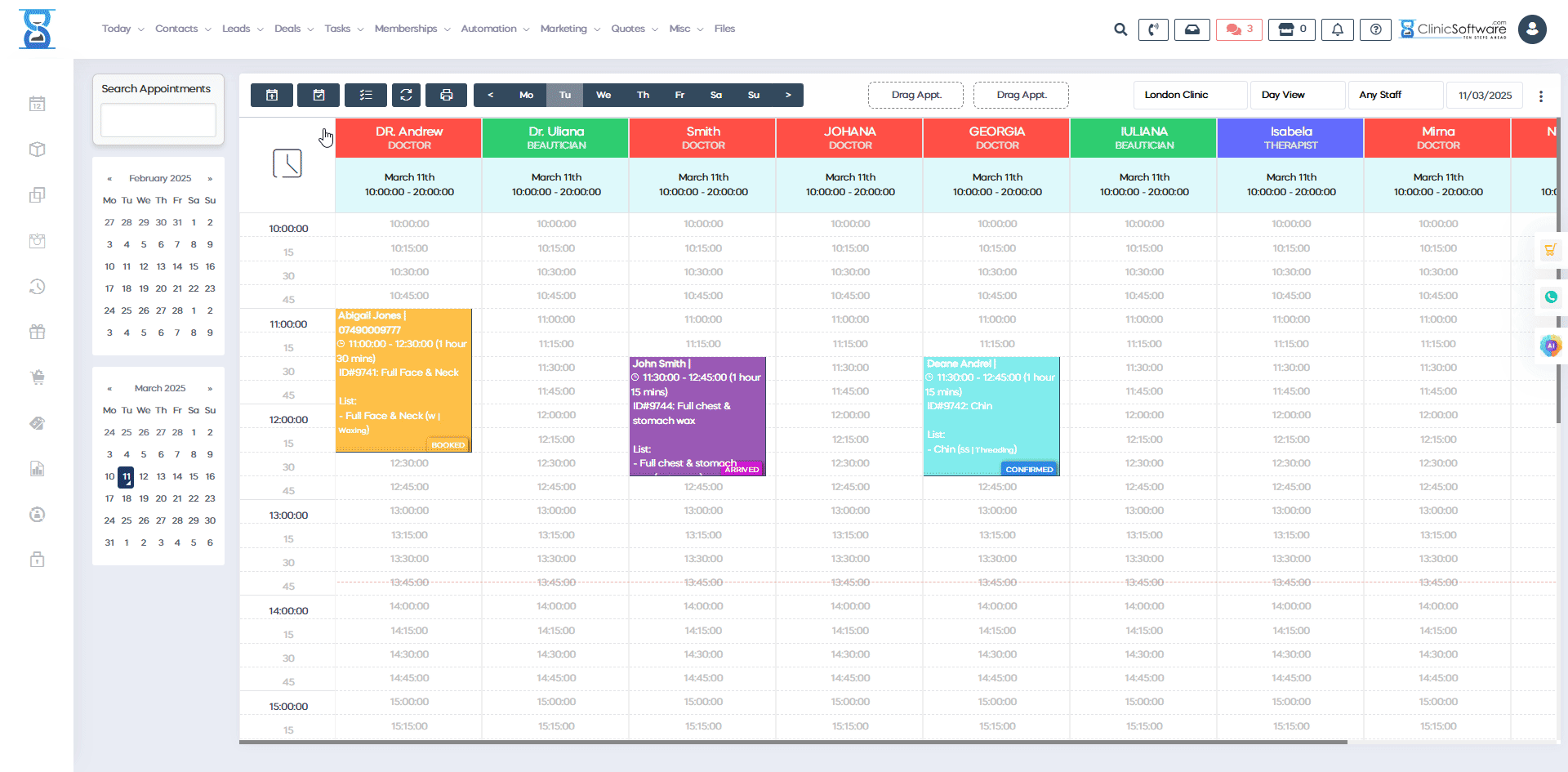The image size is (1568, 772).
Task: Click the next week arrow button
Action: coord(788,95)
